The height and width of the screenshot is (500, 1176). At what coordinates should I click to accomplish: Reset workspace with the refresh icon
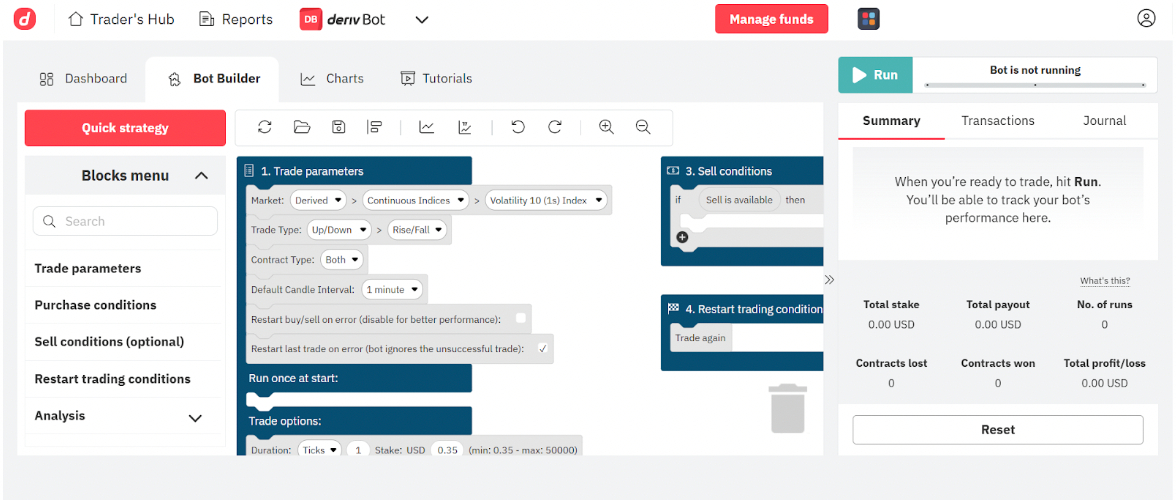[264, 127]
